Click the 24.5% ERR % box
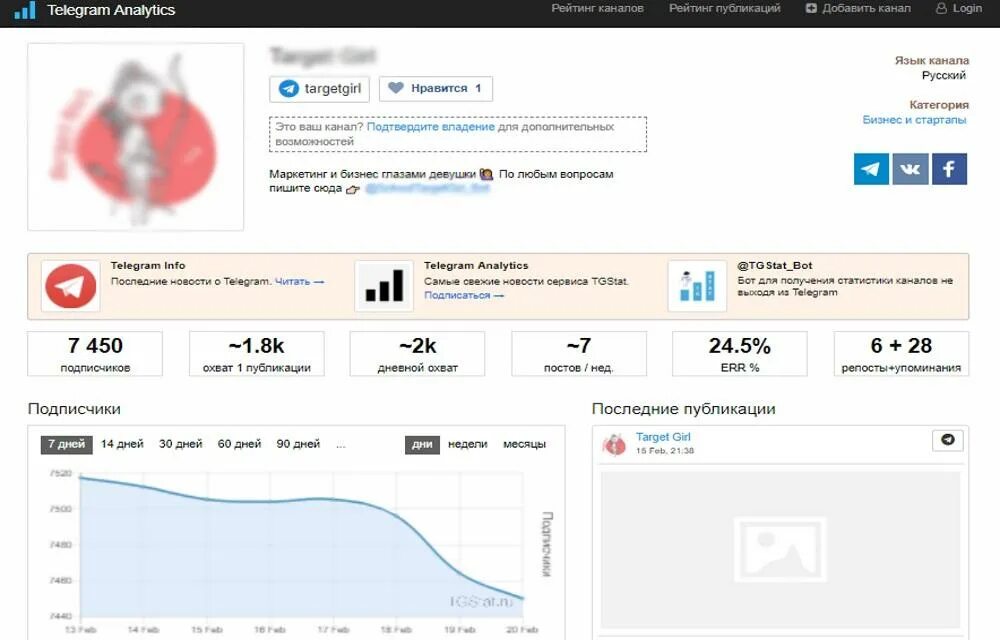Image resolution: width=1000 pixels, height=640 pixels. click(740, 354)
